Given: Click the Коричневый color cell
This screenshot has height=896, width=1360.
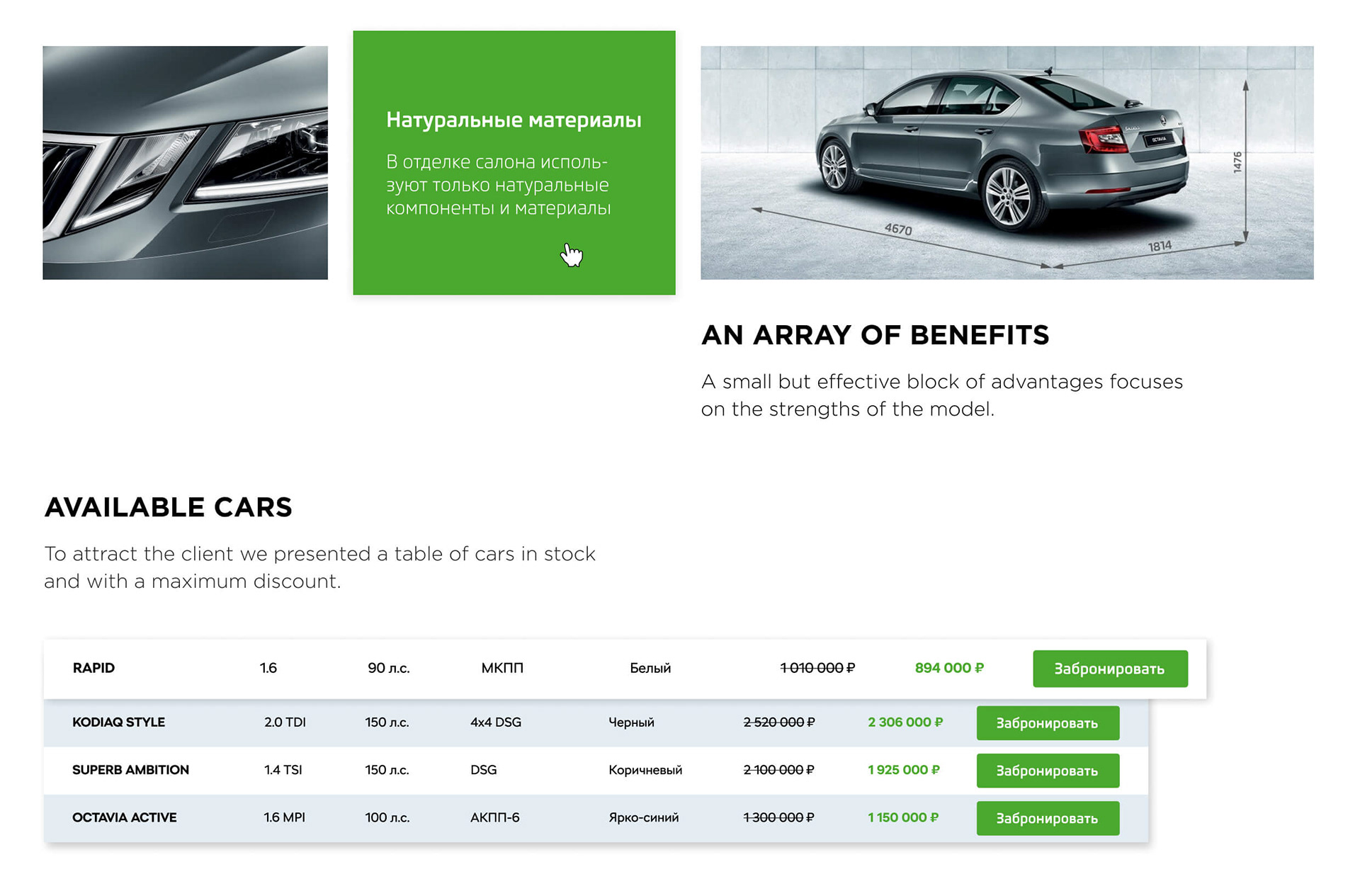Looking at the screenshot, I should [645, 770].
